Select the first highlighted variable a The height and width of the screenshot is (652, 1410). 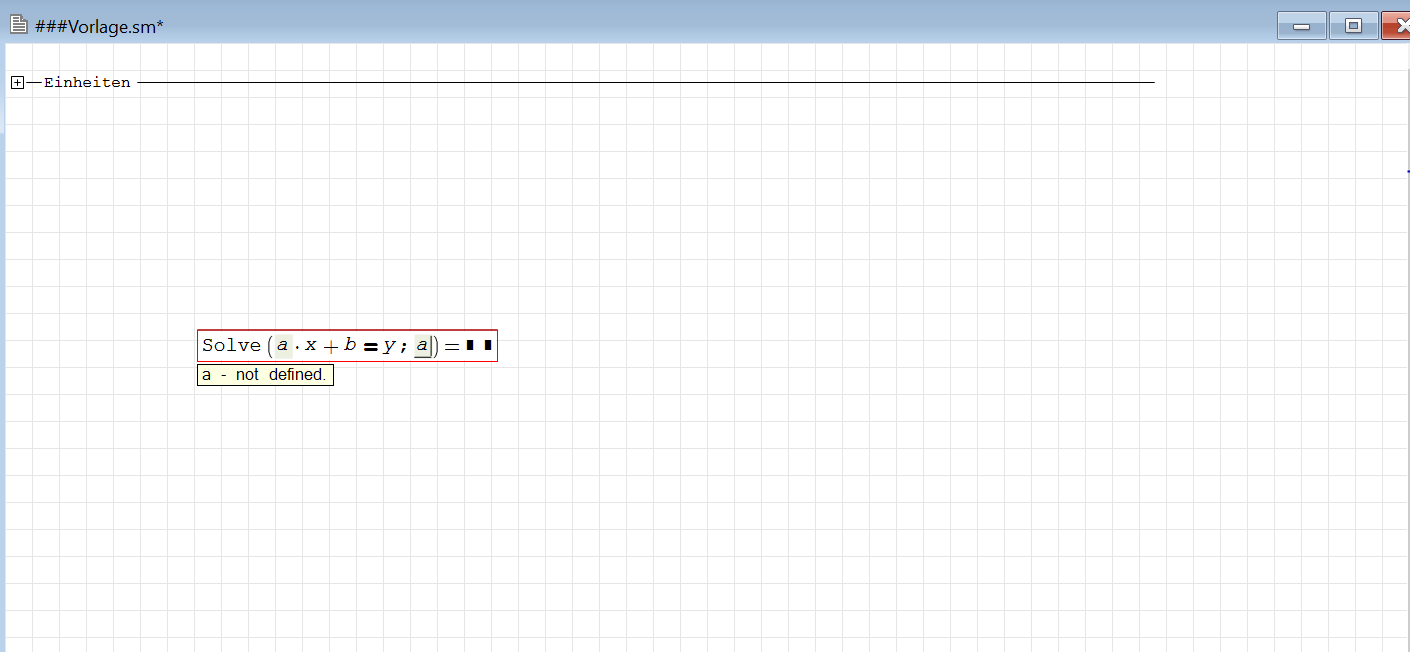click(x=282, y=344)
